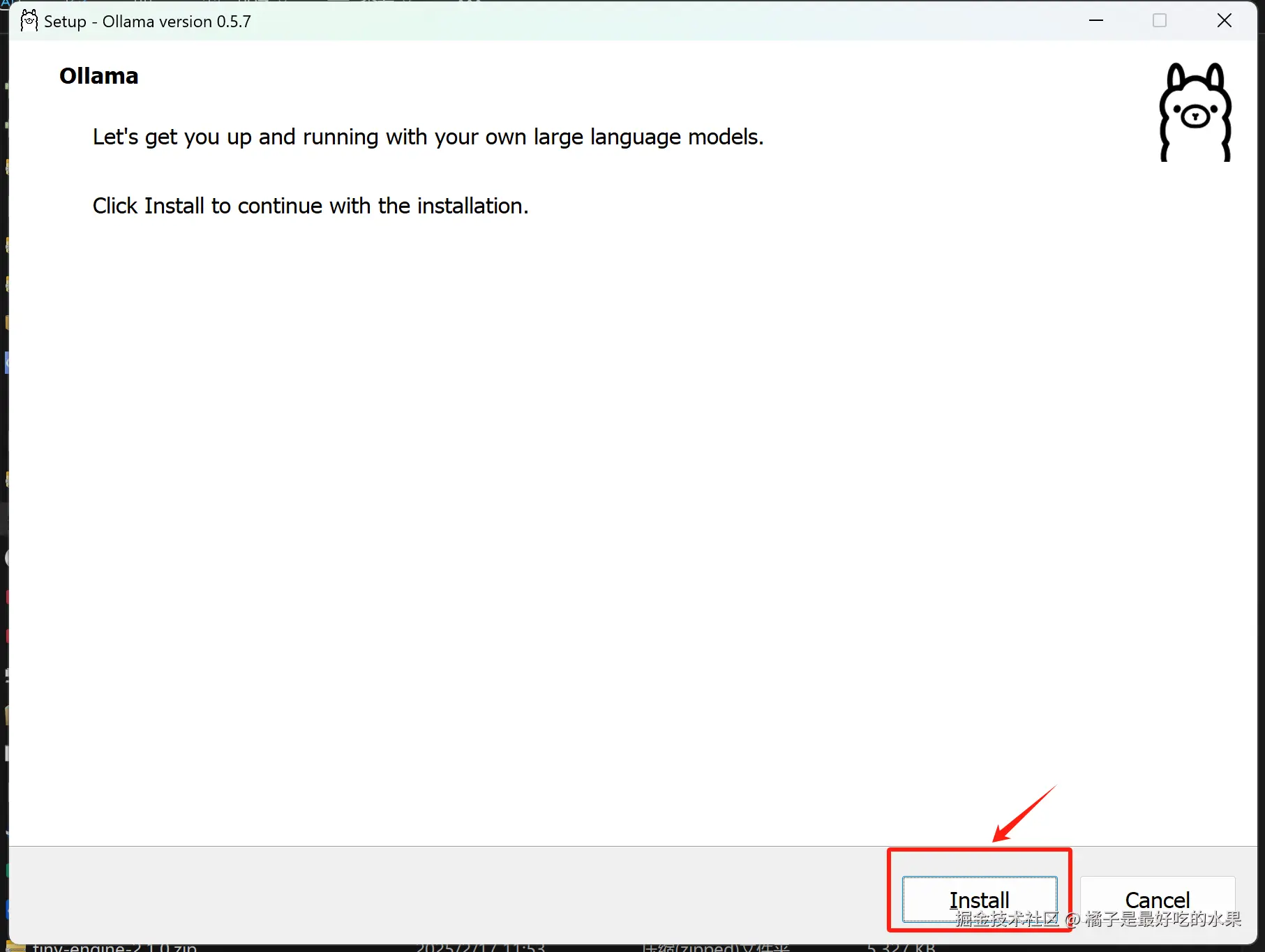Image resolution: width=1265 pixels, height=952 pixels.
Task: Click the Ollama llama icon in title bar
Action: click(29, 21)
